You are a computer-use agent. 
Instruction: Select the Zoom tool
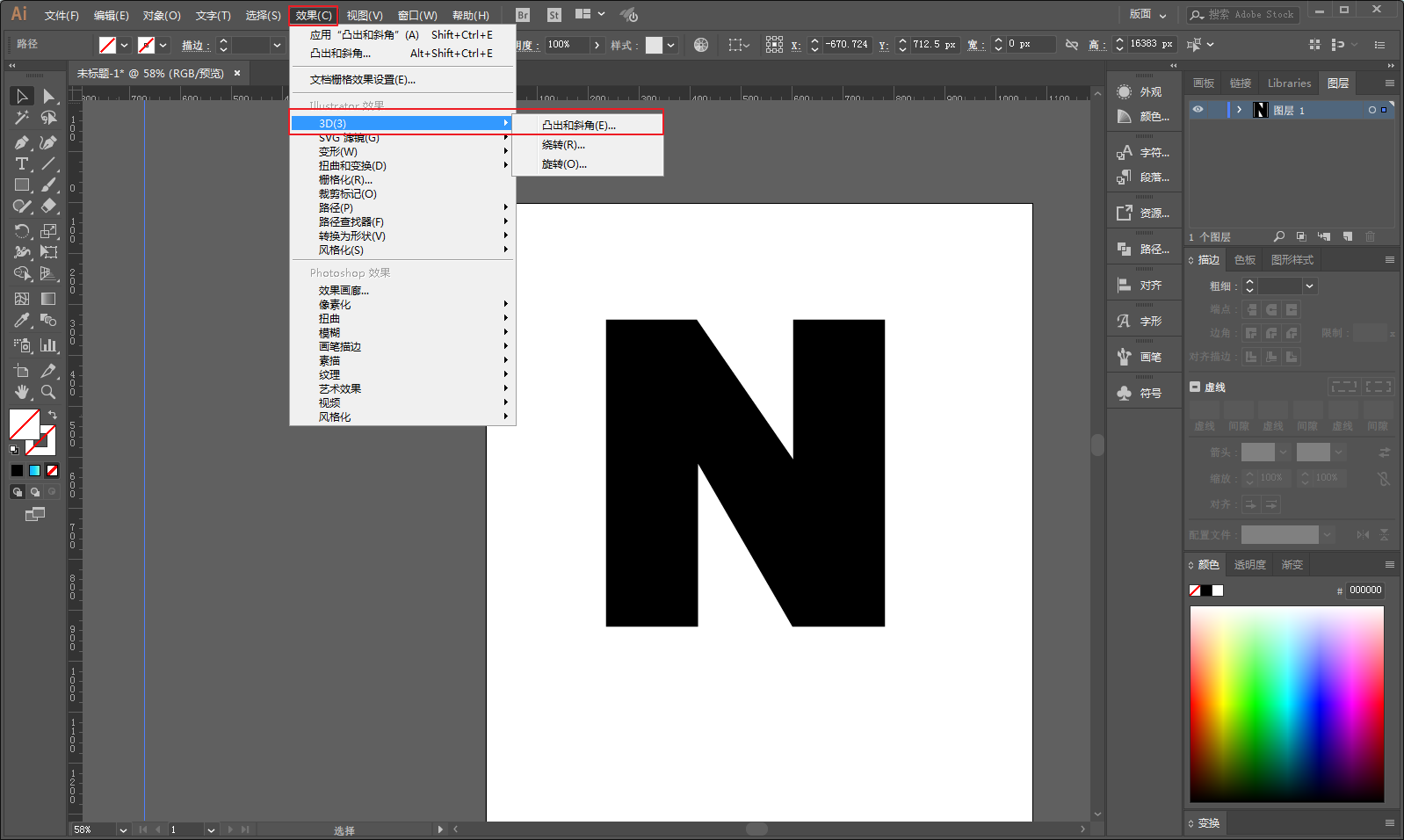[x=48, y=392]
